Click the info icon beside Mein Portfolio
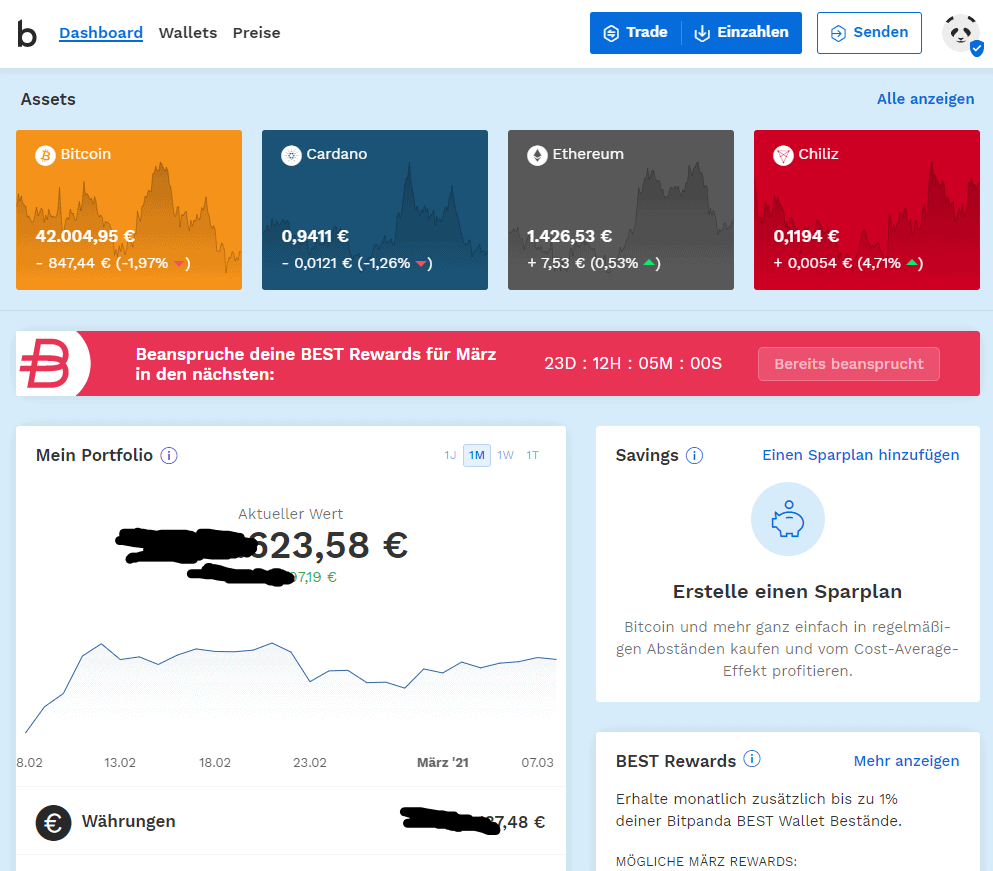993x871 pixels. (x=169, y=455)
